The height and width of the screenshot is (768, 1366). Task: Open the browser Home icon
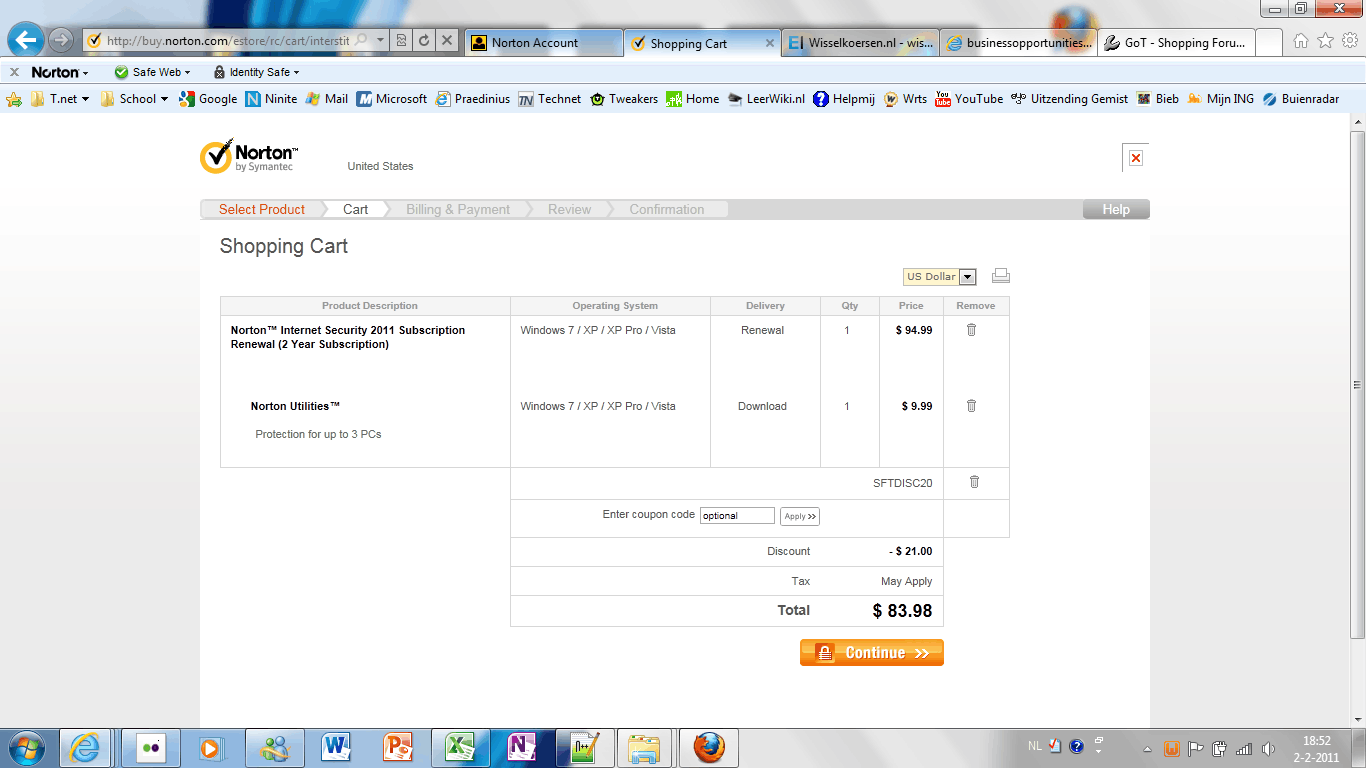(1301, 41)
